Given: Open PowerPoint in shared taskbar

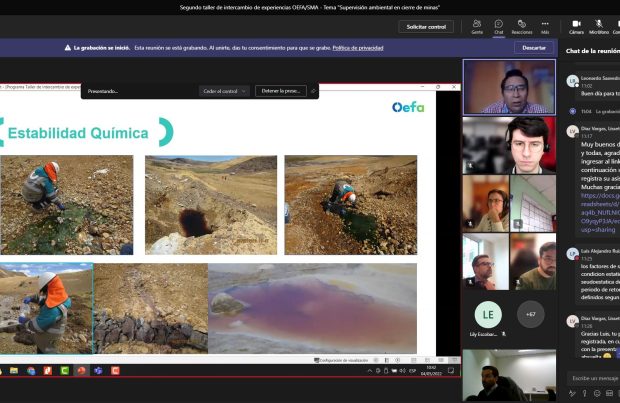Looking at the screenshot, I should (81, 371).
